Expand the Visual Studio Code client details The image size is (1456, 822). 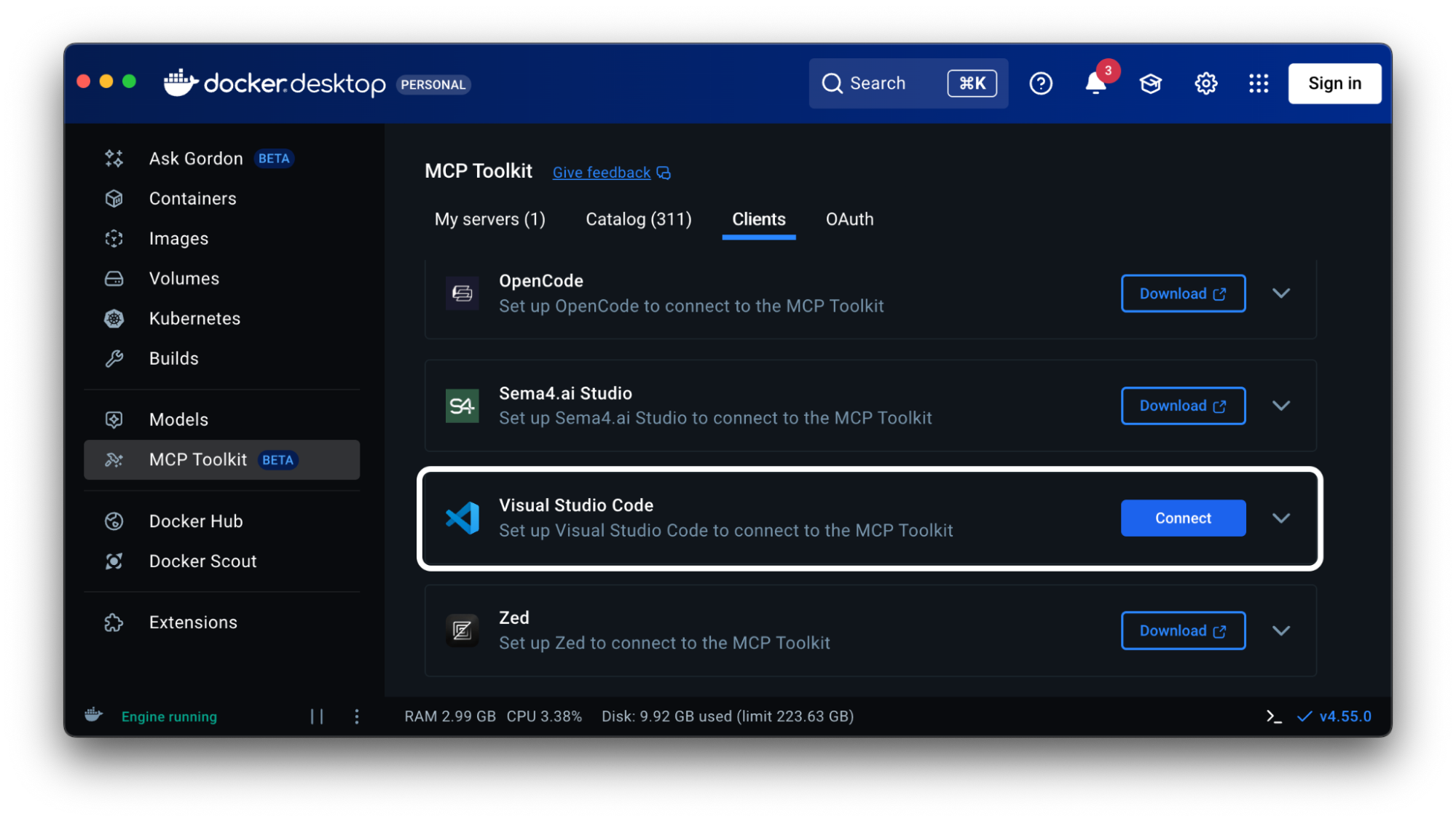[x=1281, y=518]
